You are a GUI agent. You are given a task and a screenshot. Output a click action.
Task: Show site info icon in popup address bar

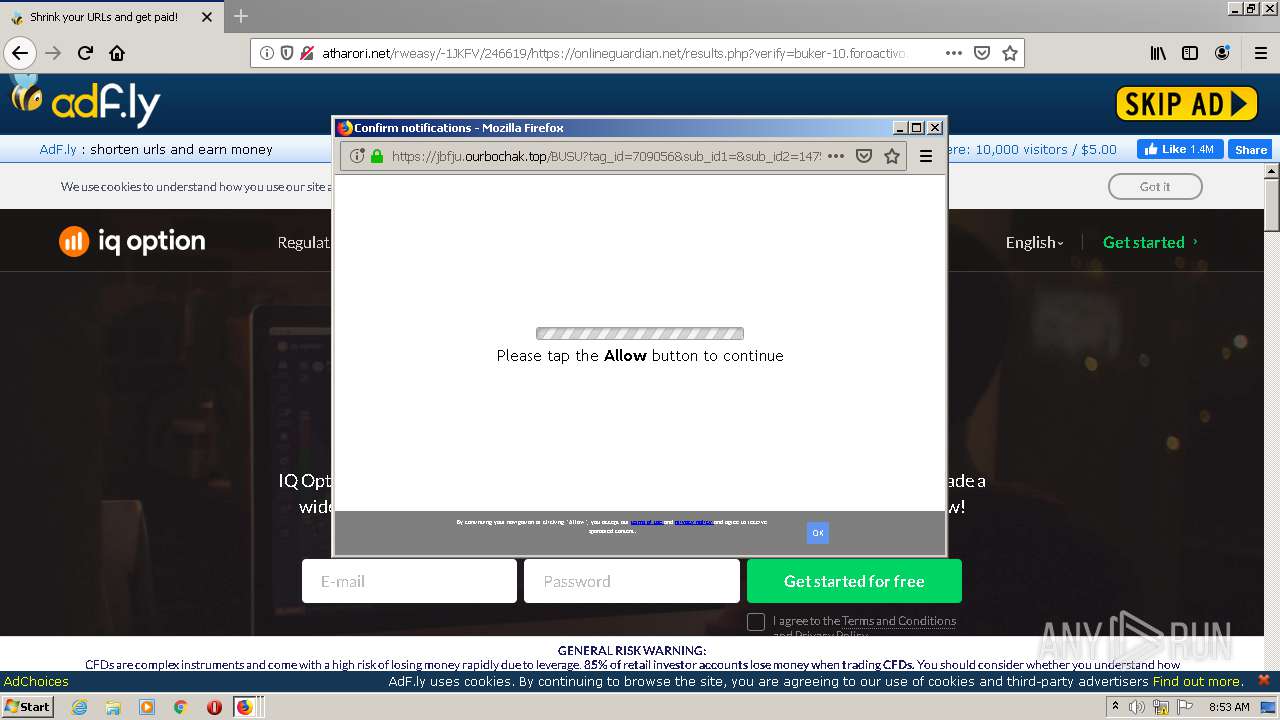(357, 156)
